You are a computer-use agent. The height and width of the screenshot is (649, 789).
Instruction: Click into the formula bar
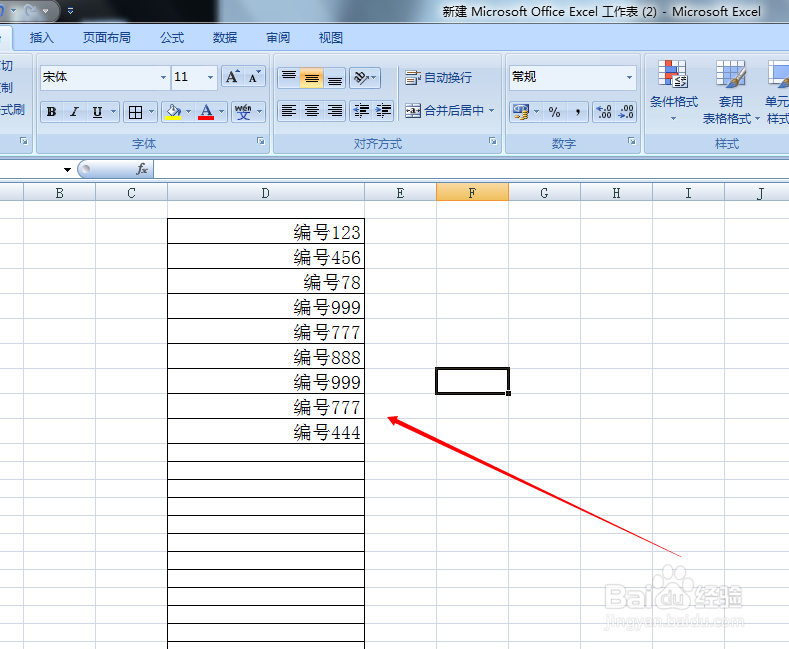click(x=471, y=169)
